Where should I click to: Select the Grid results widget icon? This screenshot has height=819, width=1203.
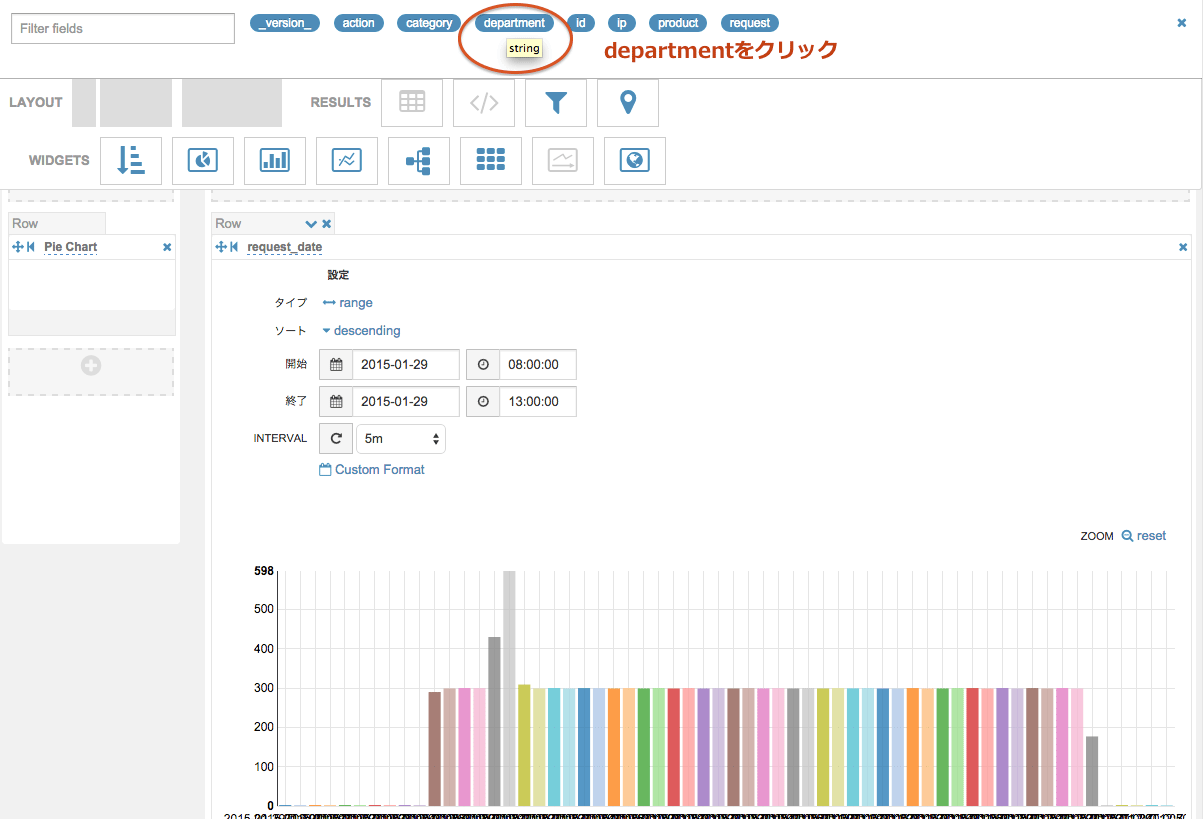click(x=412, y=102)
